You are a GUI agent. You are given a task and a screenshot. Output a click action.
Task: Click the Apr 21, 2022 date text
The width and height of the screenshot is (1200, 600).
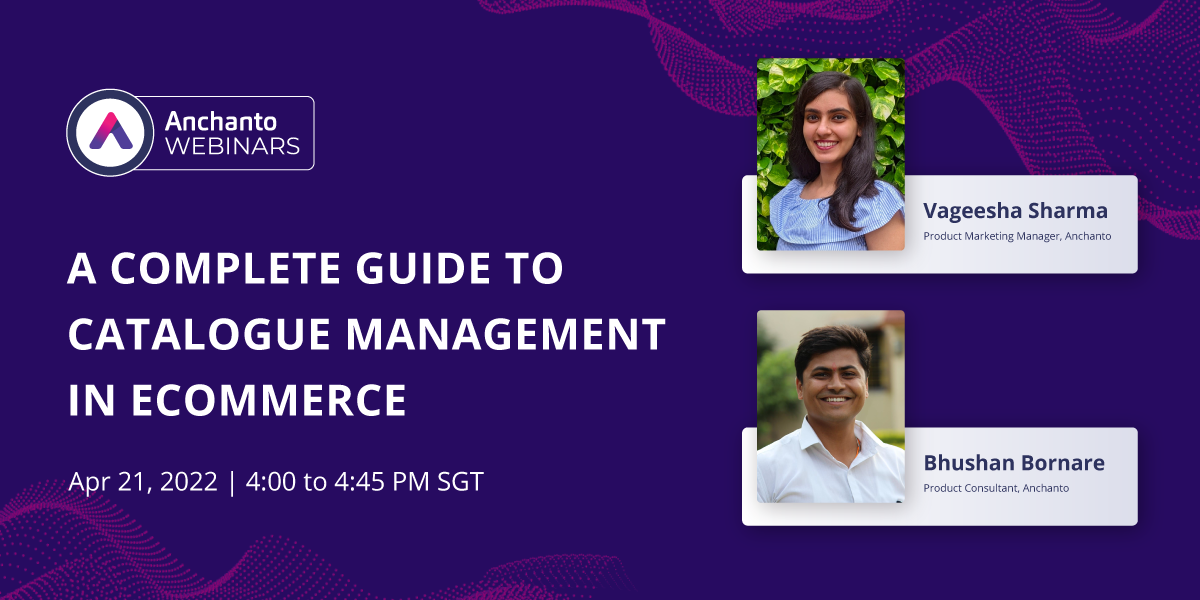(x=144, y=481)
